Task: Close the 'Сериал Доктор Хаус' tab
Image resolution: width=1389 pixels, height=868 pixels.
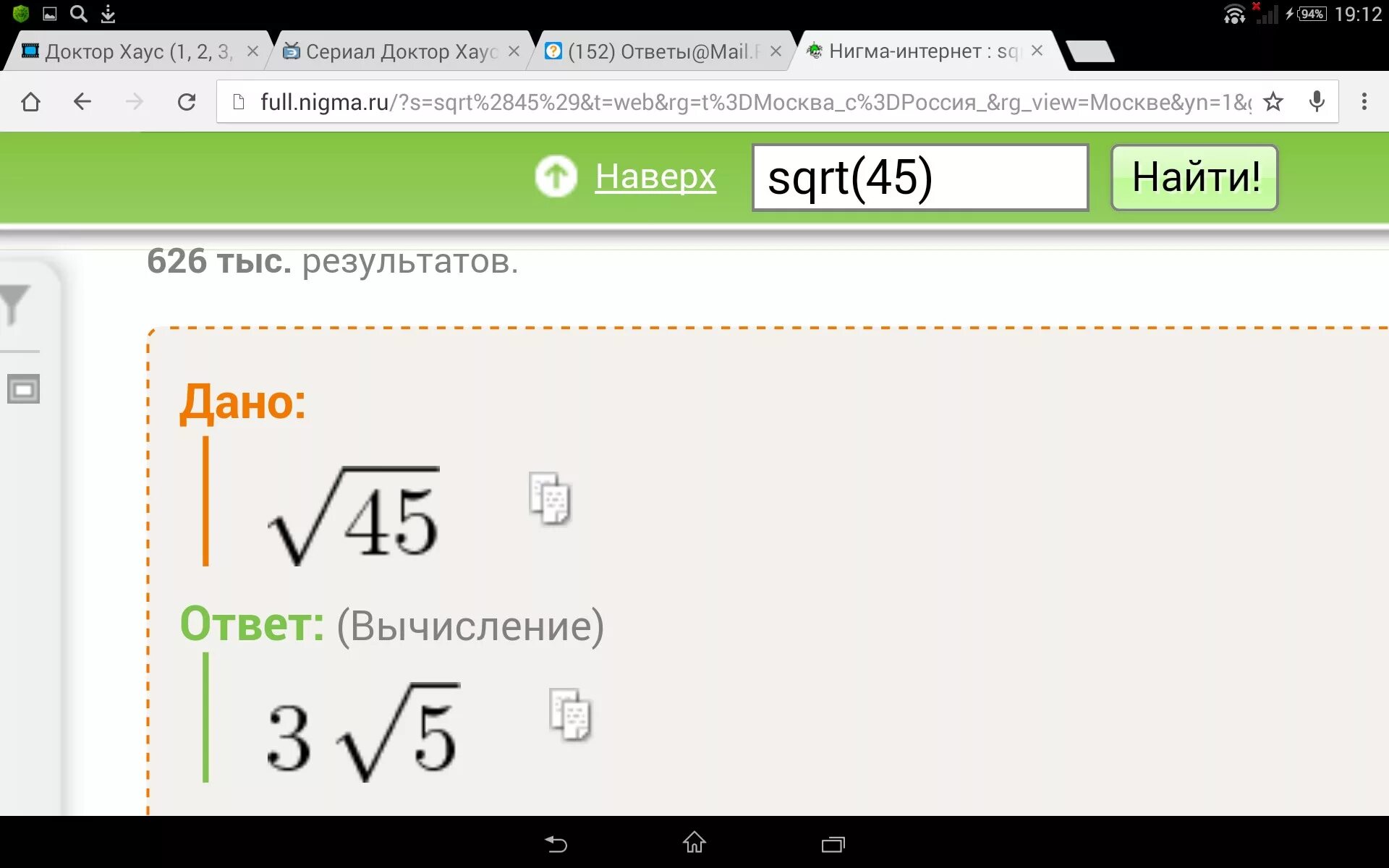Action: [x=514, y=51]
